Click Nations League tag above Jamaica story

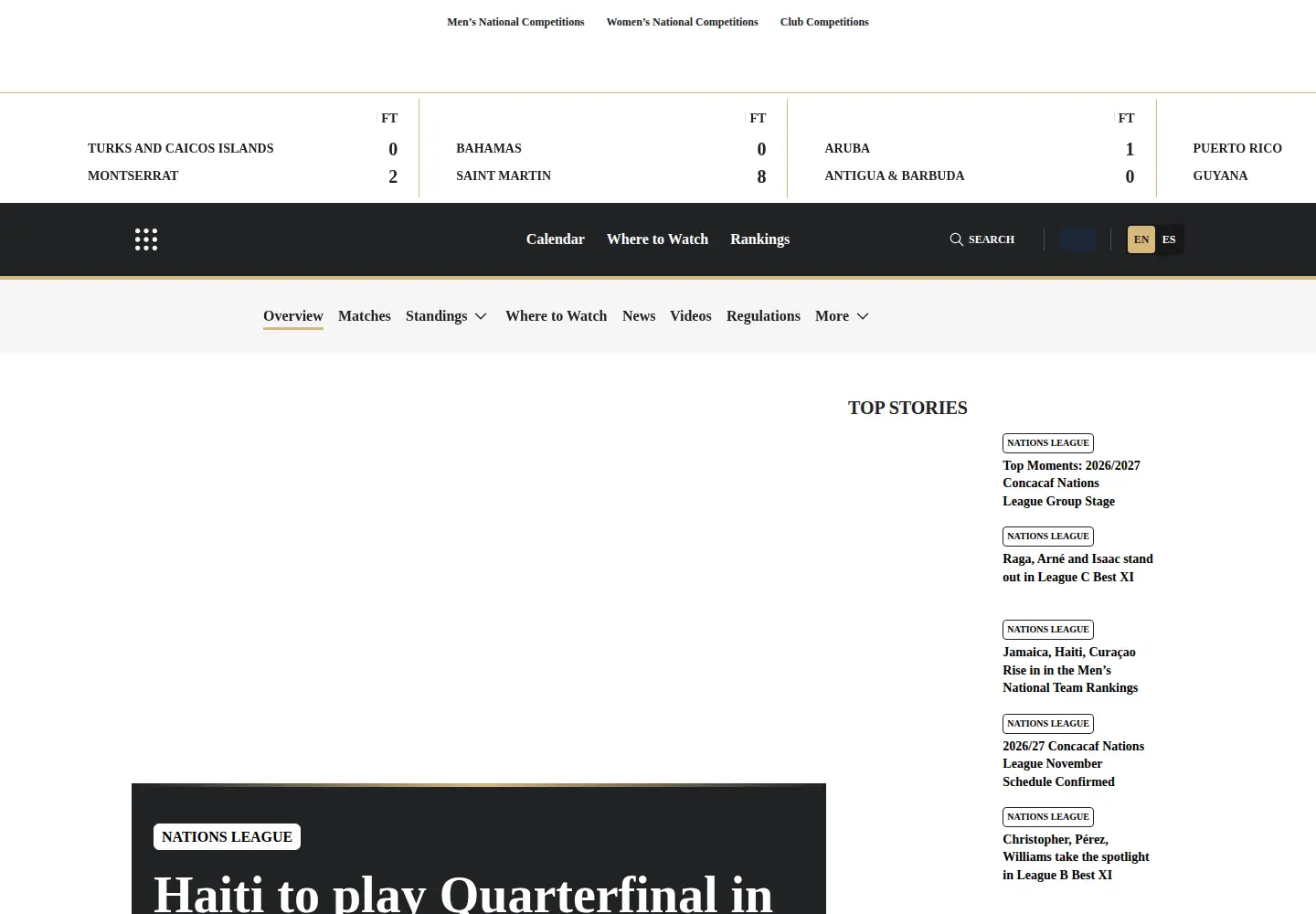coord(1048,630)
